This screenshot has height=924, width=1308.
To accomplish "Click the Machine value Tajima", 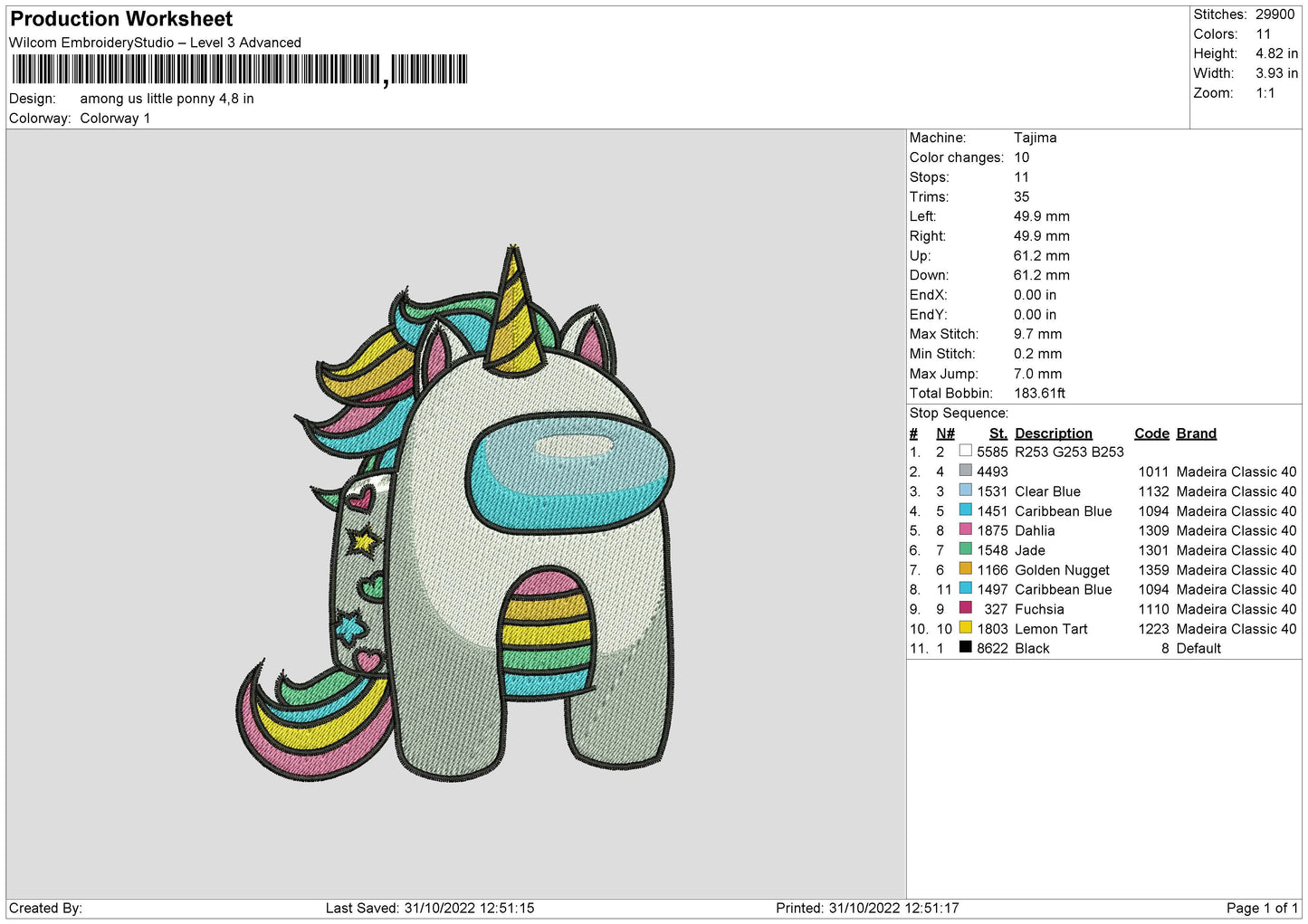I will pyautogui.click(x=1035, y=138).
